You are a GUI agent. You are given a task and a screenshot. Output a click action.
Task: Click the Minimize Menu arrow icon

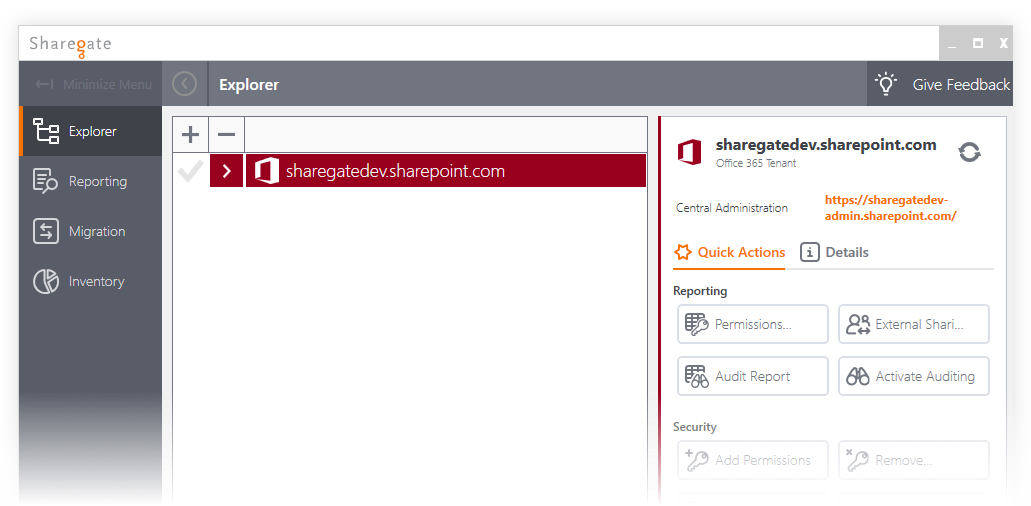pyautogui.click(x=44, y=84)
